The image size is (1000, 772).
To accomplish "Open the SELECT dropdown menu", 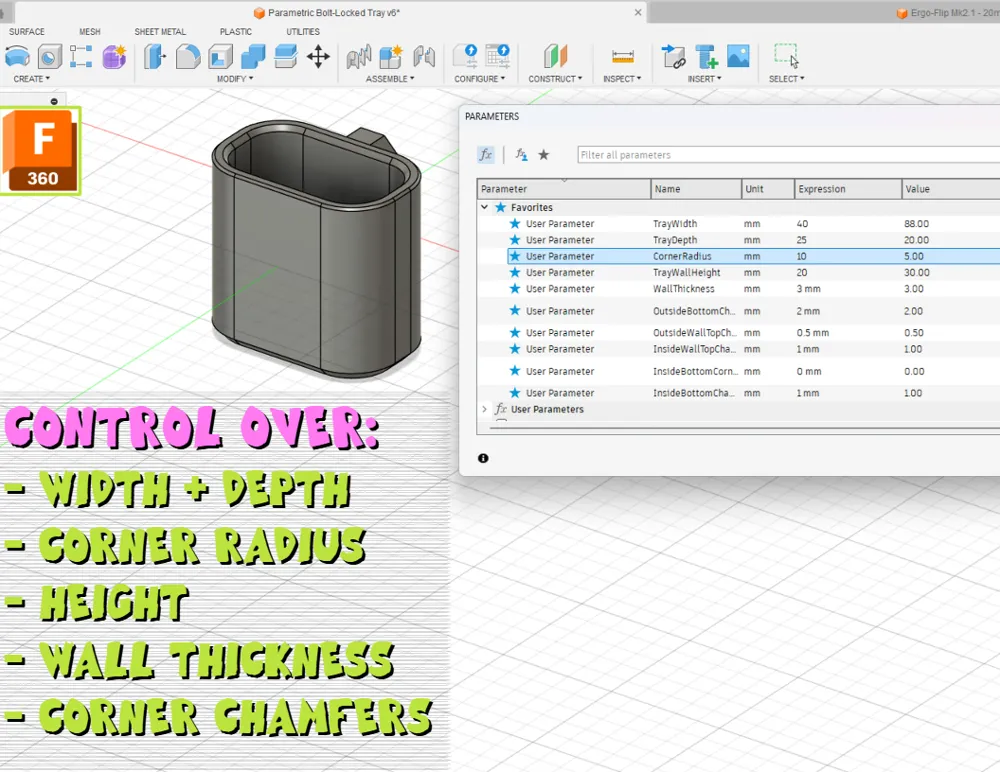I will click(786, 78).
